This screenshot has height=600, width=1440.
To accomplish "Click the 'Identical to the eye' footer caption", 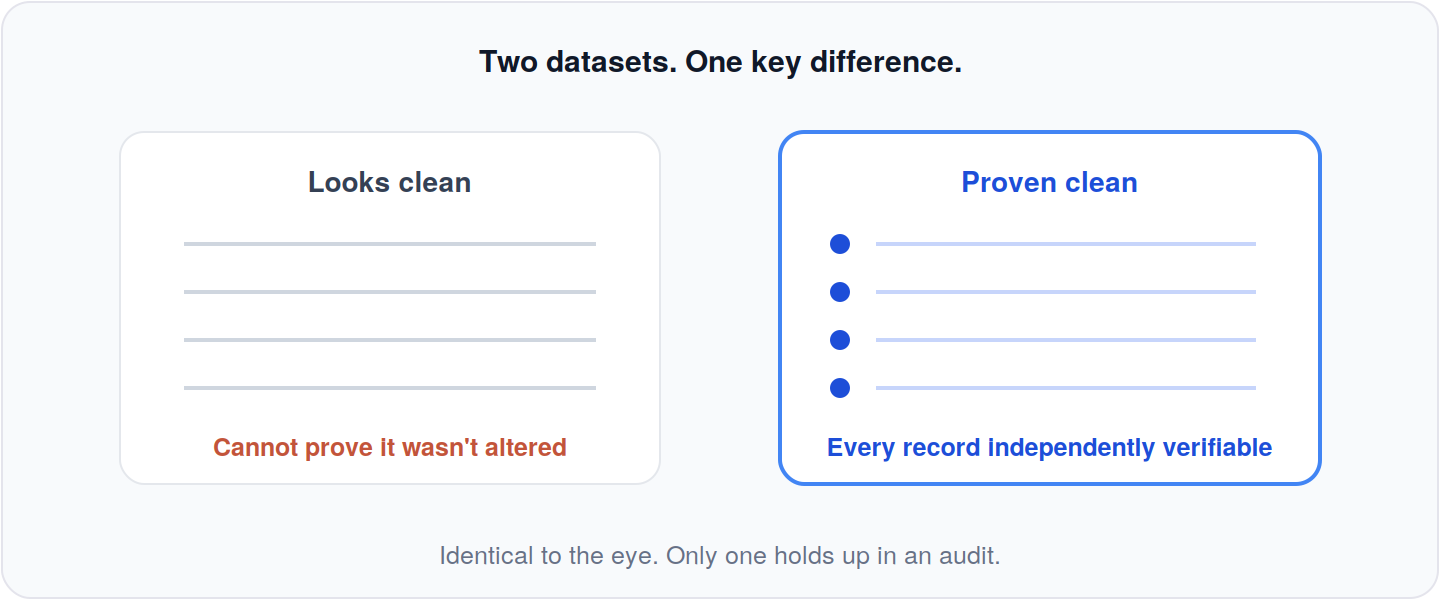I will 720,555.
